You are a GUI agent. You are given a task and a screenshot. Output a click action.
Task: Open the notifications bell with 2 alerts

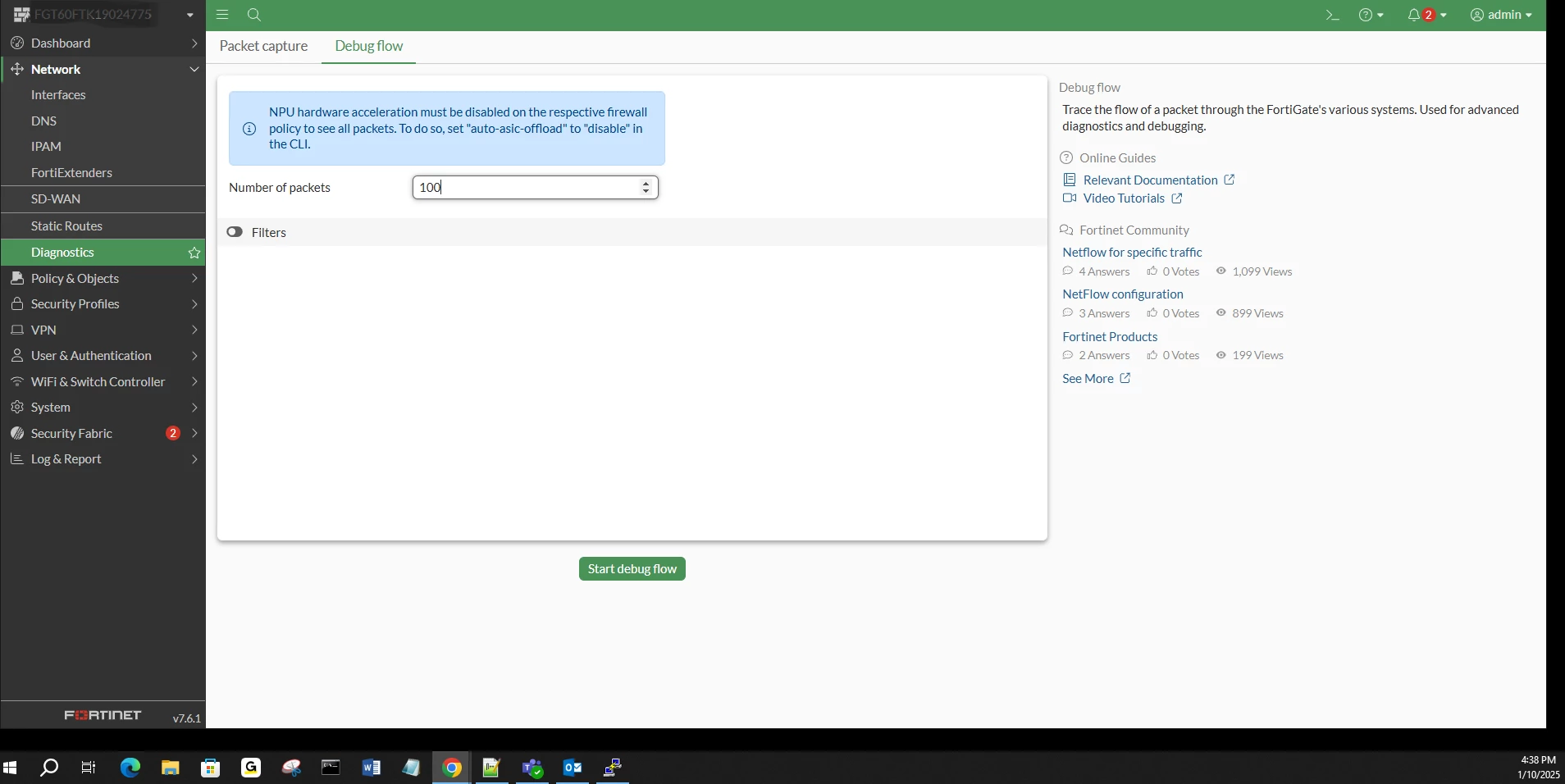click(x=1426, y=15)
